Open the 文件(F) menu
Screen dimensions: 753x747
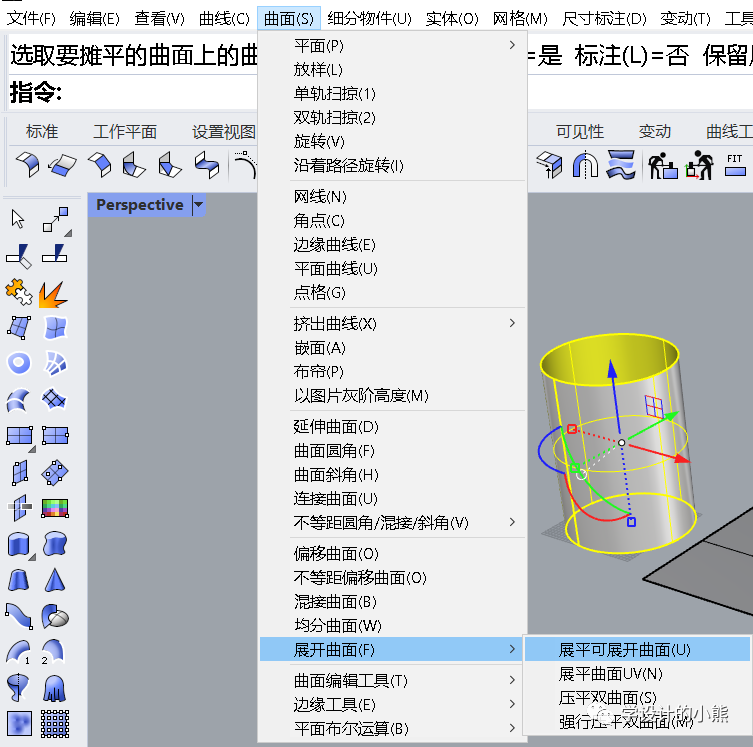pyautogui.click(x=31, y=19)
